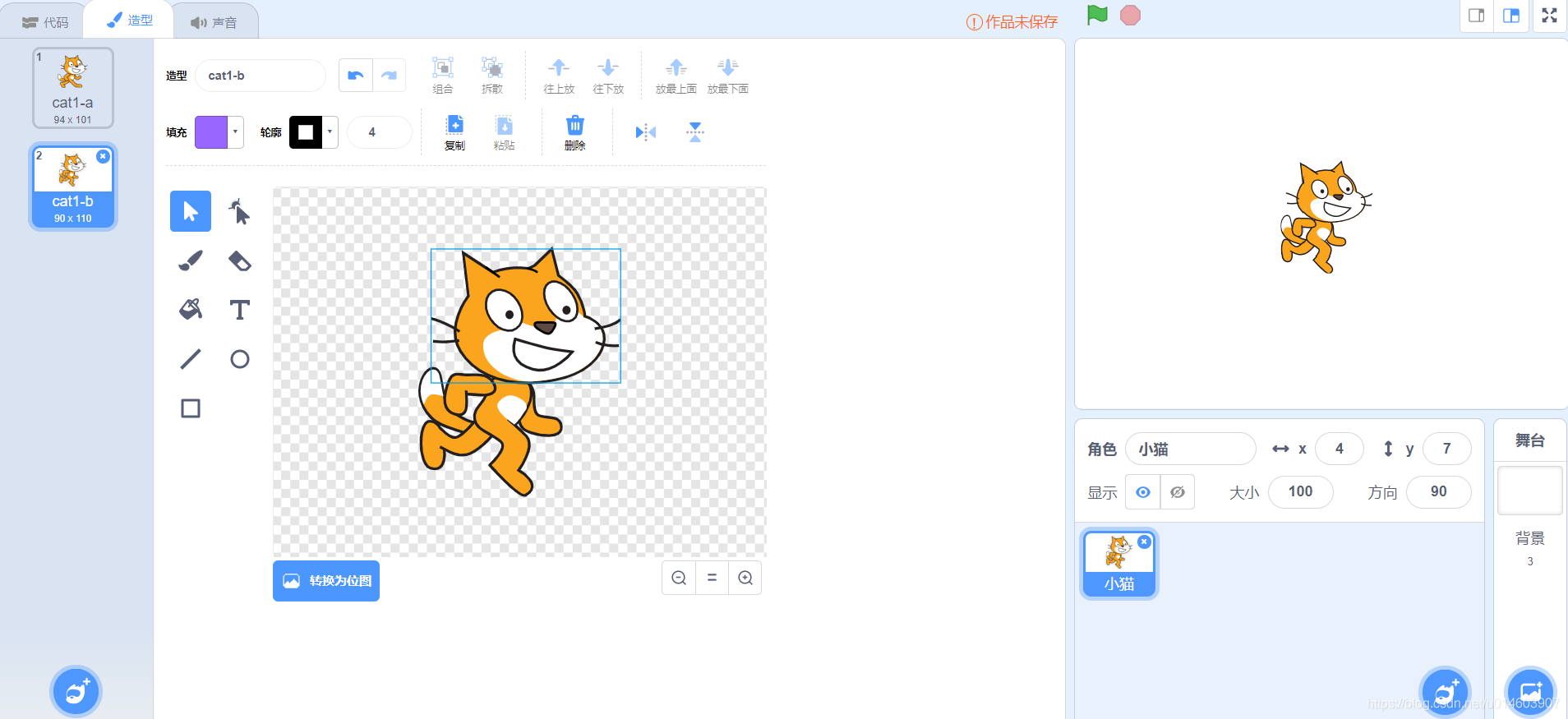
Task: Click the cat head on canvas
Action: pos(525,316)
